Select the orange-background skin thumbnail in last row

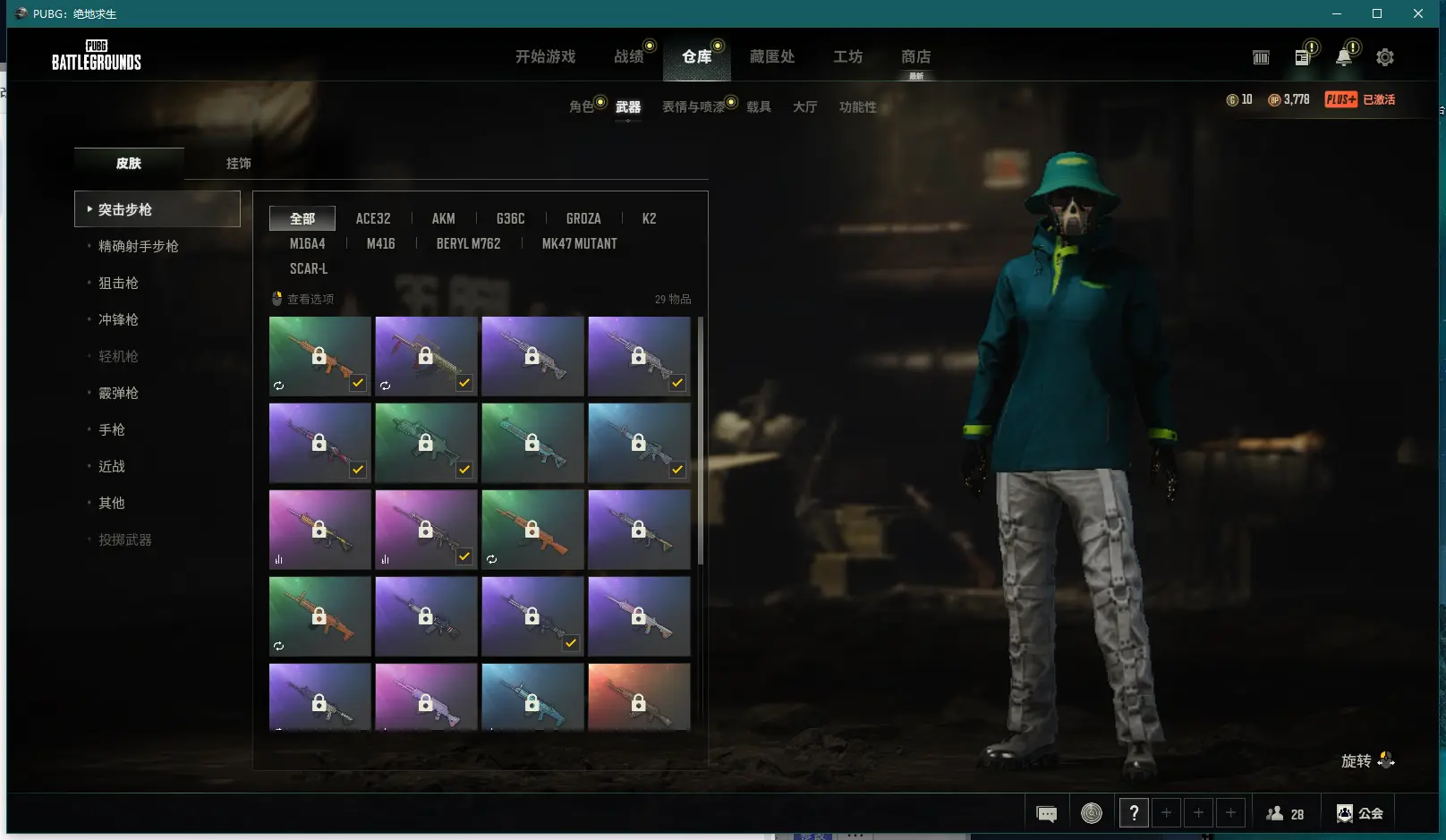click(x=639, y=696)
